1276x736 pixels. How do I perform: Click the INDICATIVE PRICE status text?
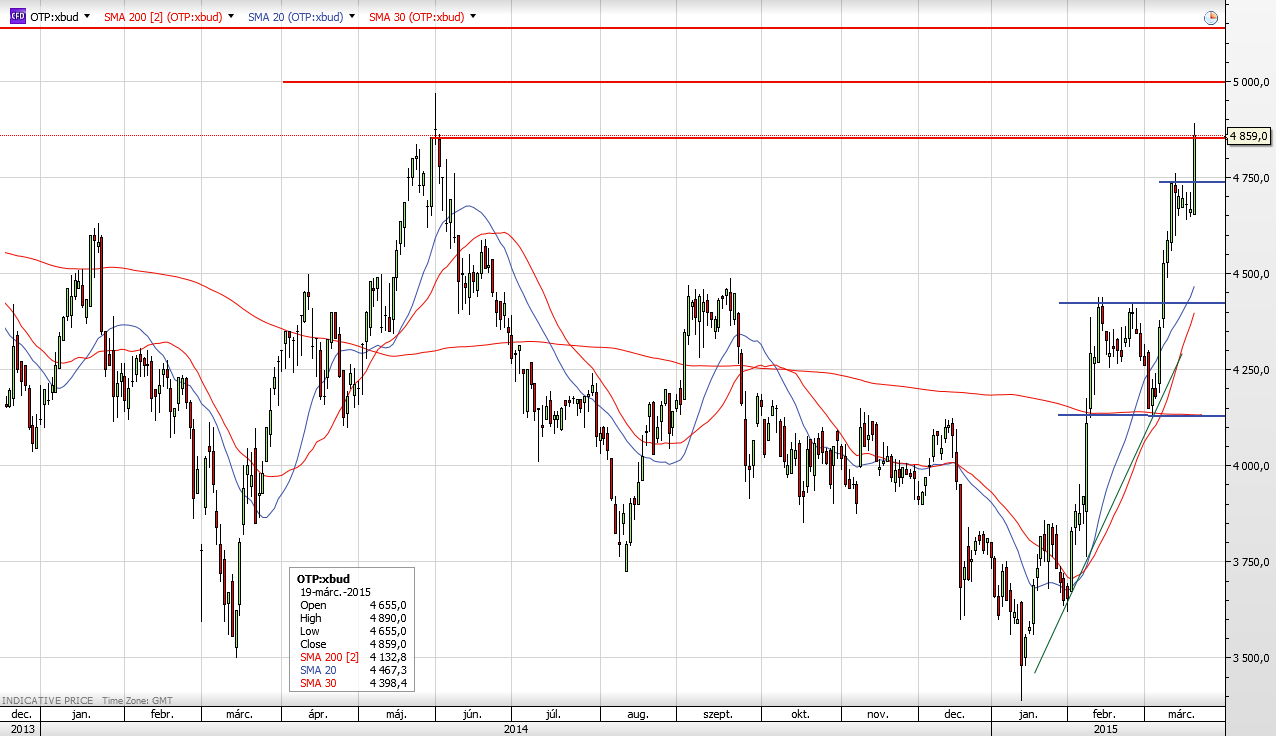click(47, 701)
